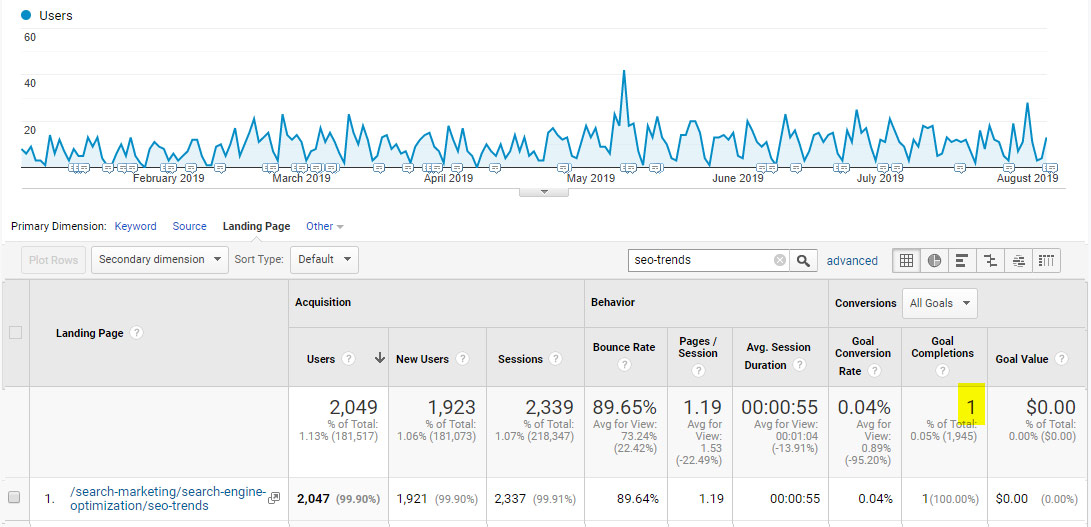This screenshot has height=527, width=1091.
Task: Expand the All Goals conversions dropdown
Action: 939,303
